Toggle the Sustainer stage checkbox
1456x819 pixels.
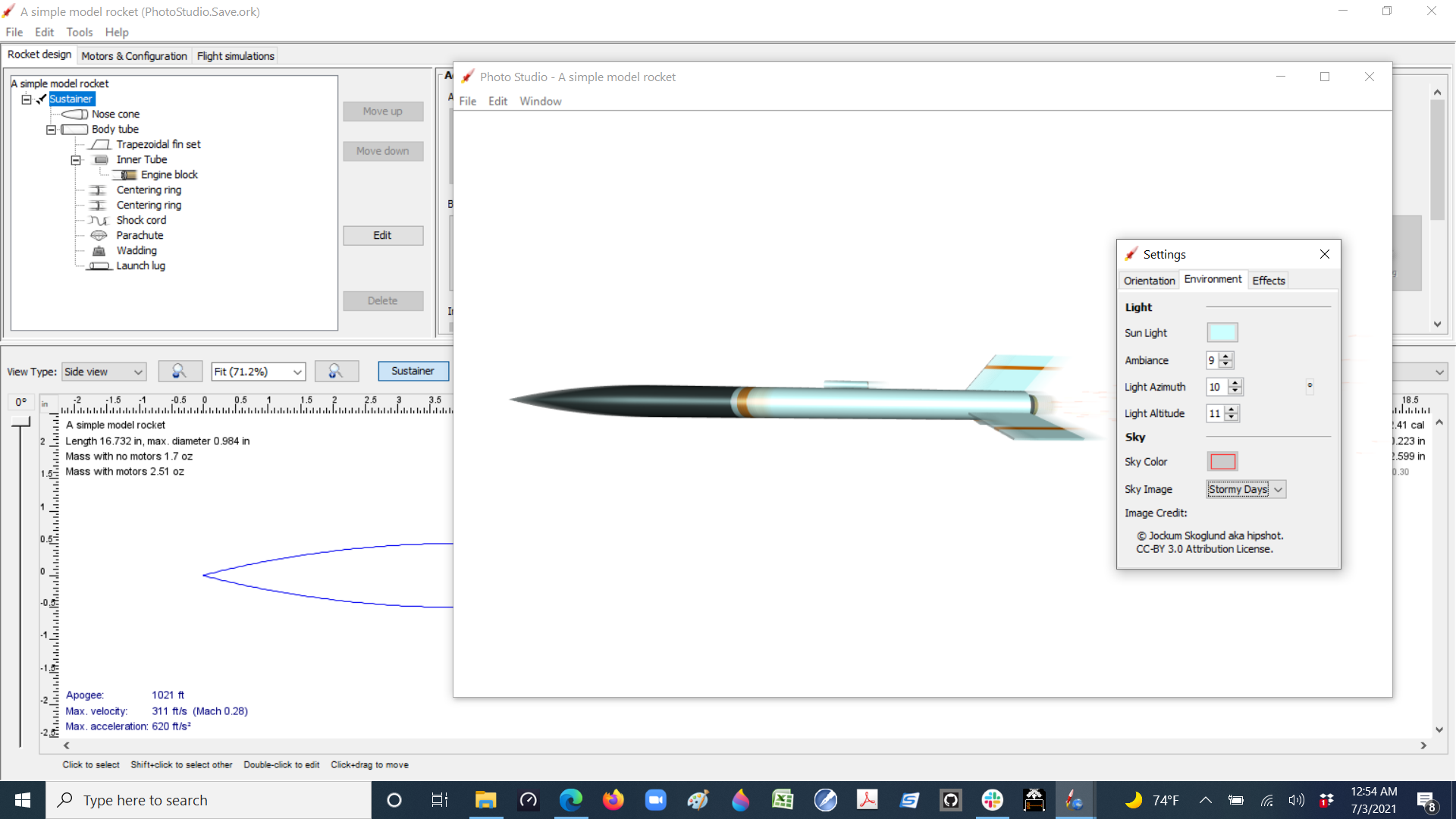[41, 99]
